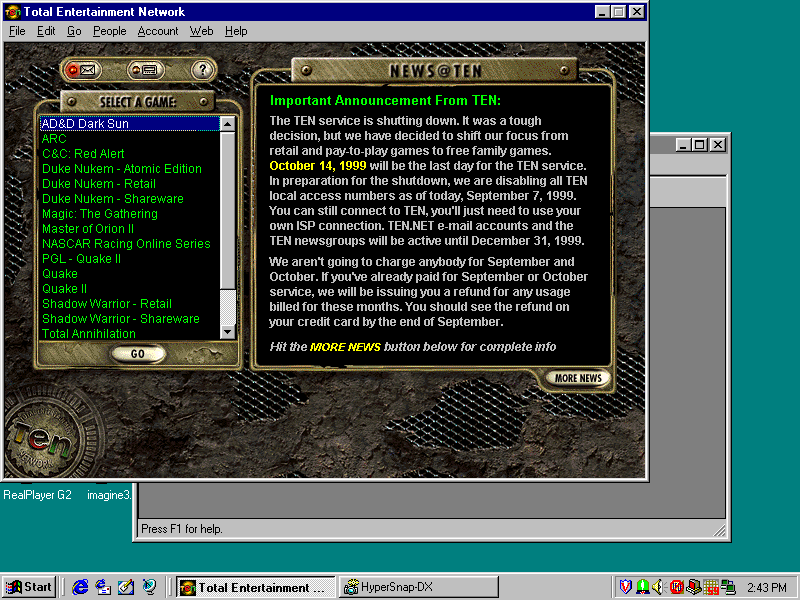
Task: Select C&C: Red Alert game
Action: click(x=130, y=154)
